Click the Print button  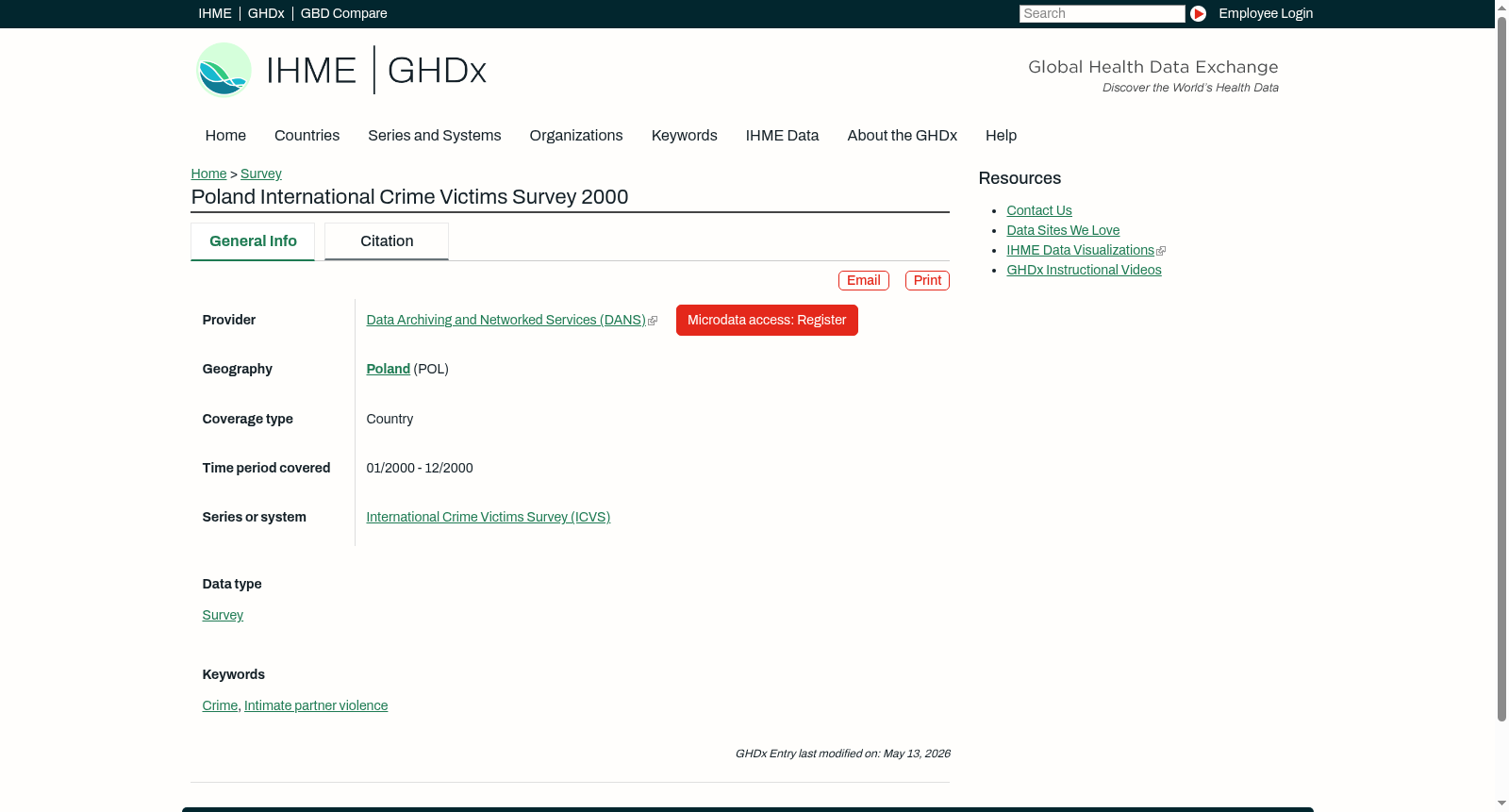pos(927,280)
